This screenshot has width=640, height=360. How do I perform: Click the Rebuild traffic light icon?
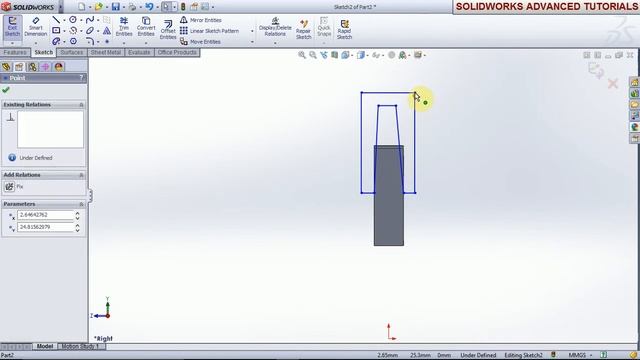pos(183,7)
